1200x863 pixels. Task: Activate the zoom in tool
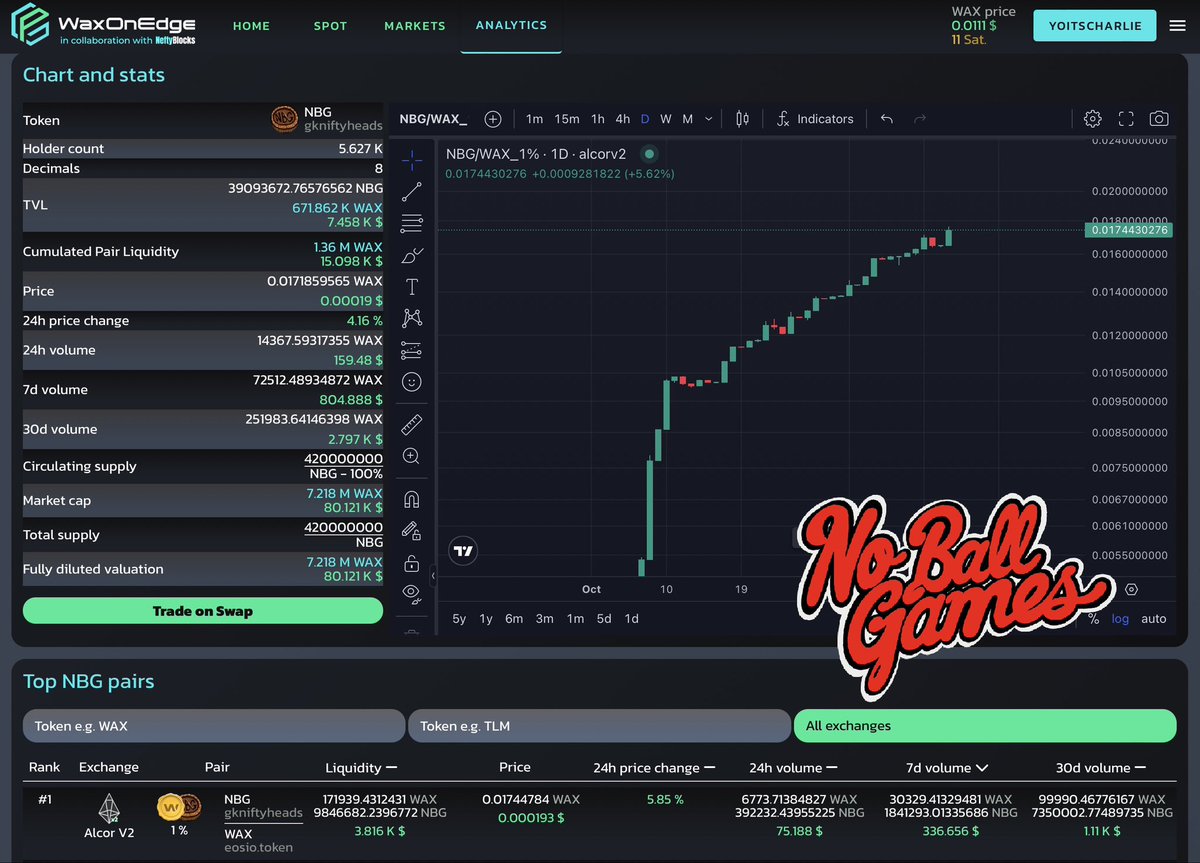tap(411, 456)
